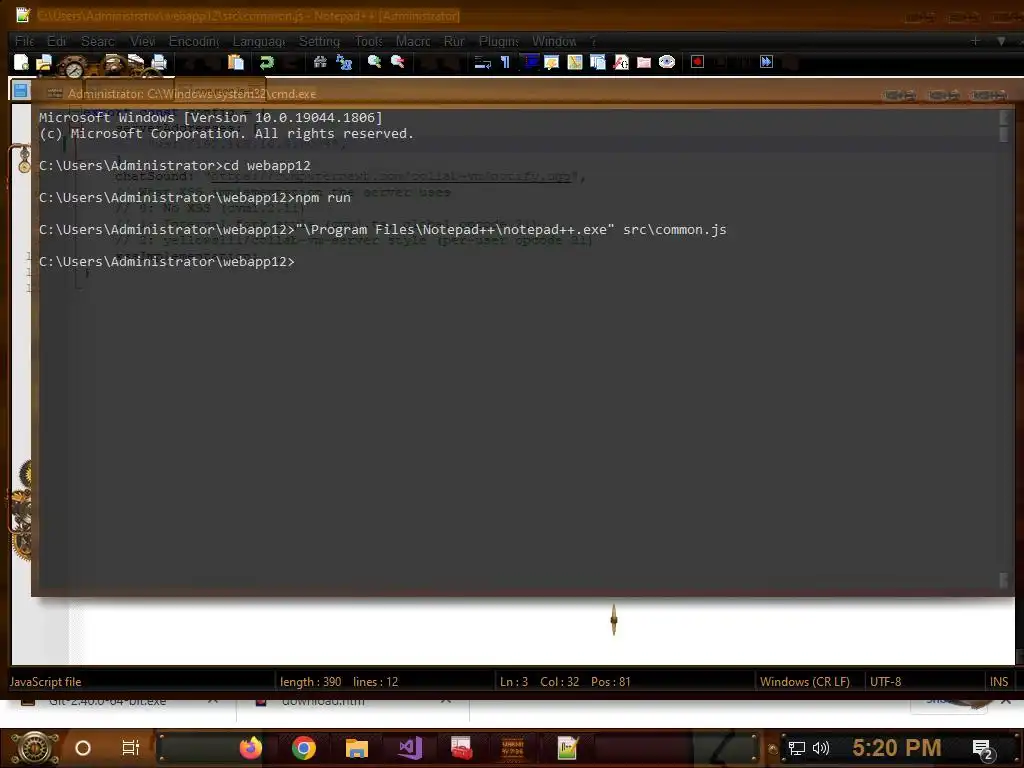Click the Notepad++ taskbar icon
This screenshot has height=768, width=1024.
[568, 748]
